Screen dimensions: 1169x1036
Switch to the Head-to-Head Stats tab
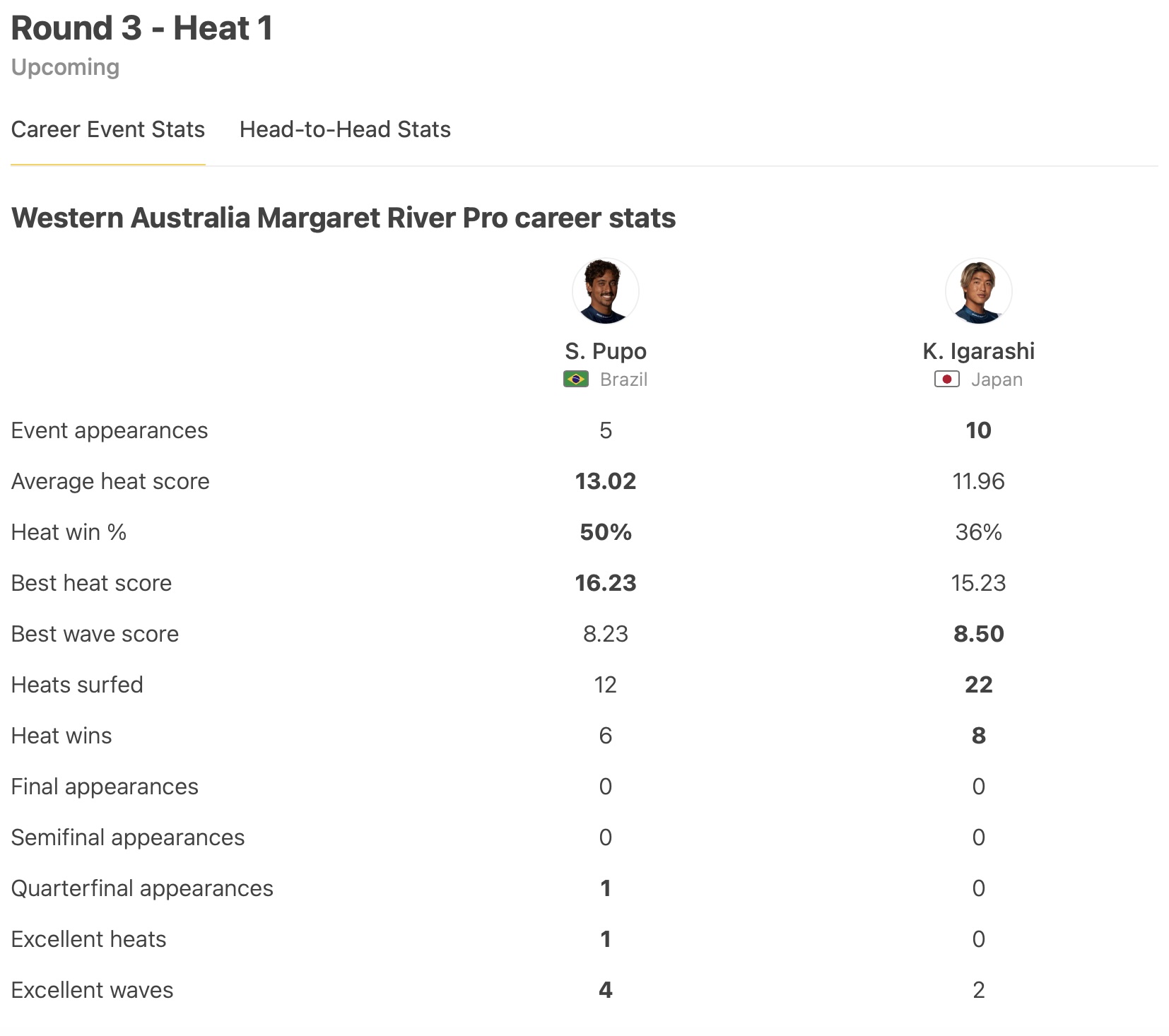[x=345, y=129]
